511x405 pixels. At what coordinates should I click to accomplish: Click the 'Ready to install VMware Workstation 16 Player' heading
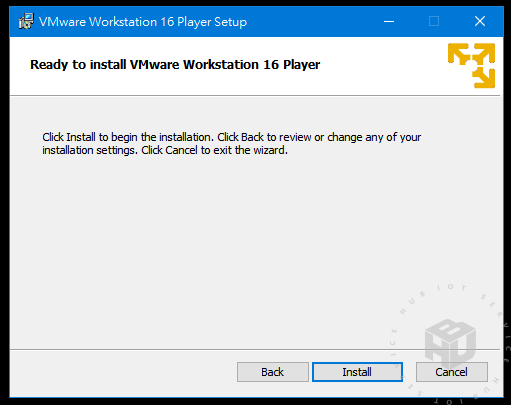[x=175, y=65]
